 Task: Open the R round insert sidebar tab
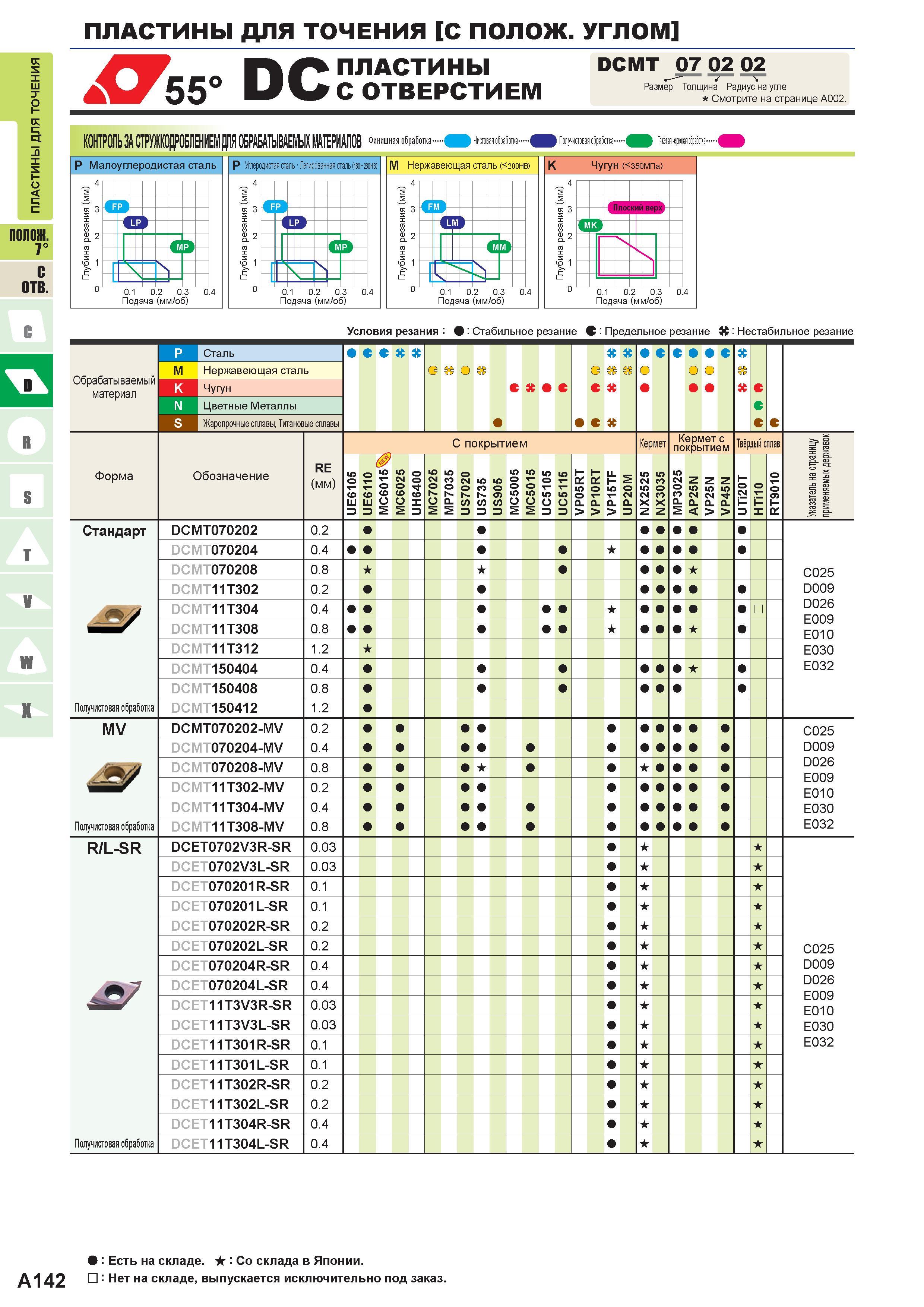(x=27, y=436)
